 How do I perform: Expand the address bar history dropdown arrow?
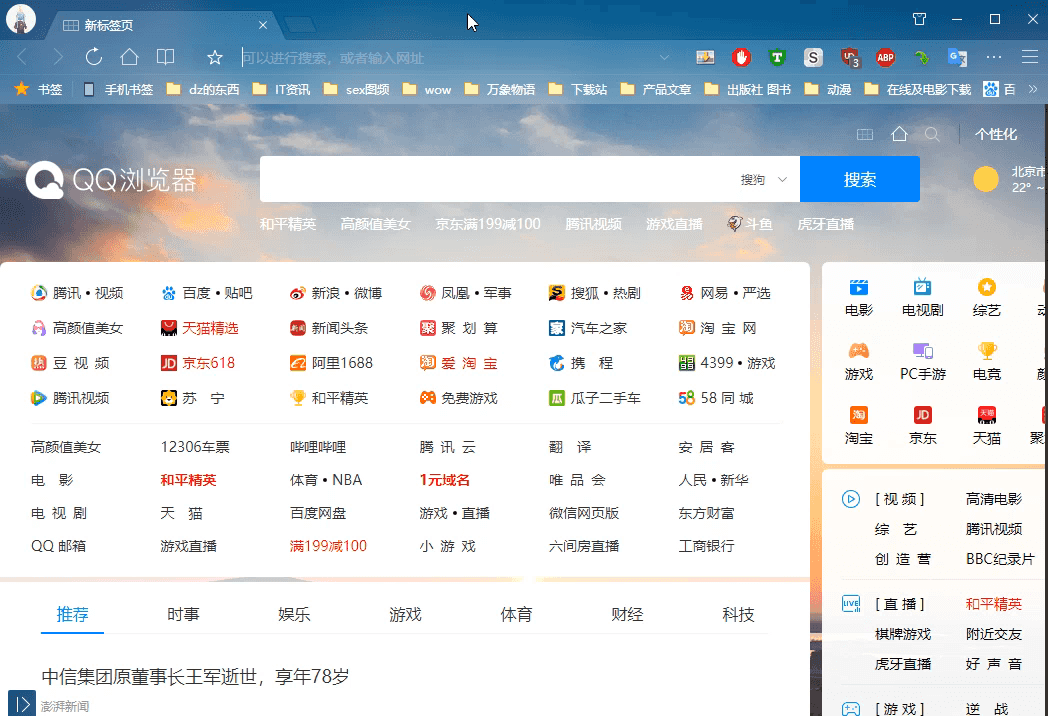[664, 57]
